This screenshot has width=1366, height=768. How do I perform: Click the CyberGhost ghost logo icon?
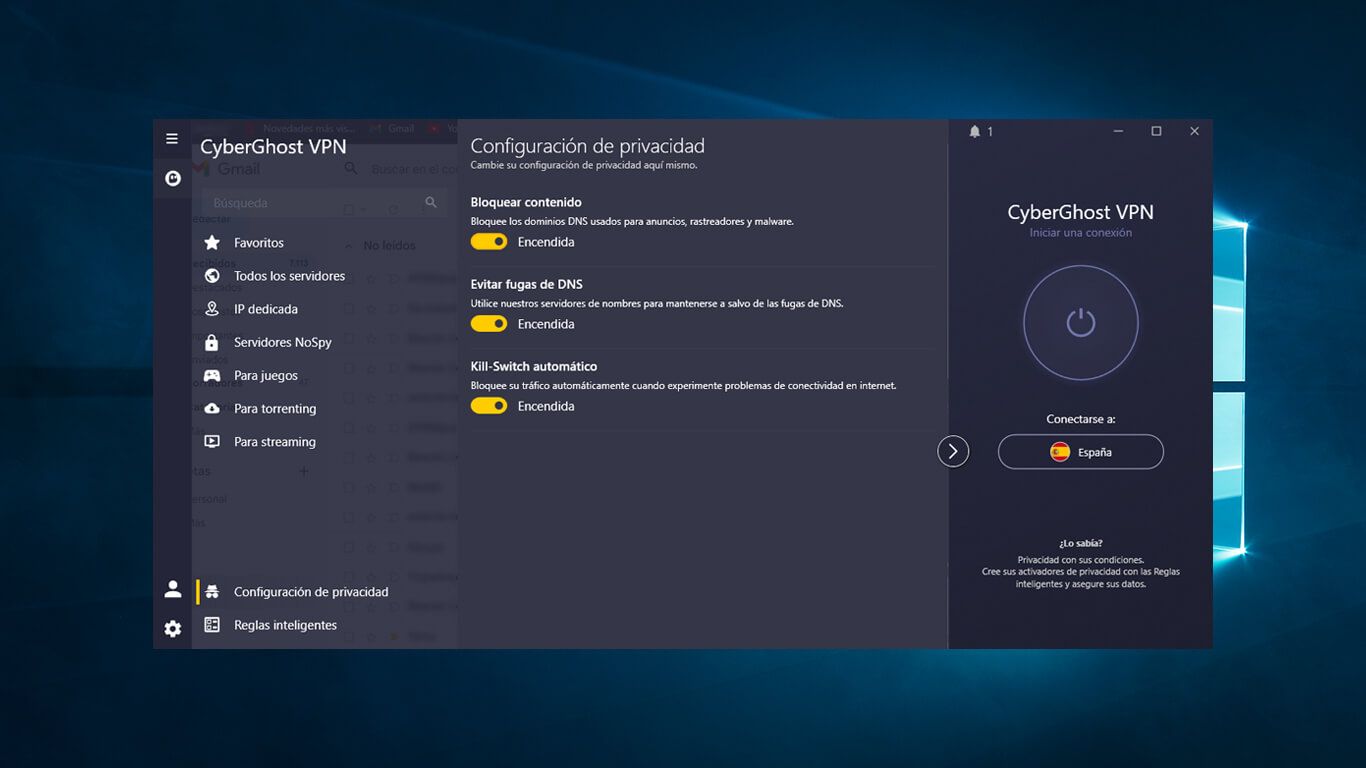pyautogui.click(x=173, y=178)
